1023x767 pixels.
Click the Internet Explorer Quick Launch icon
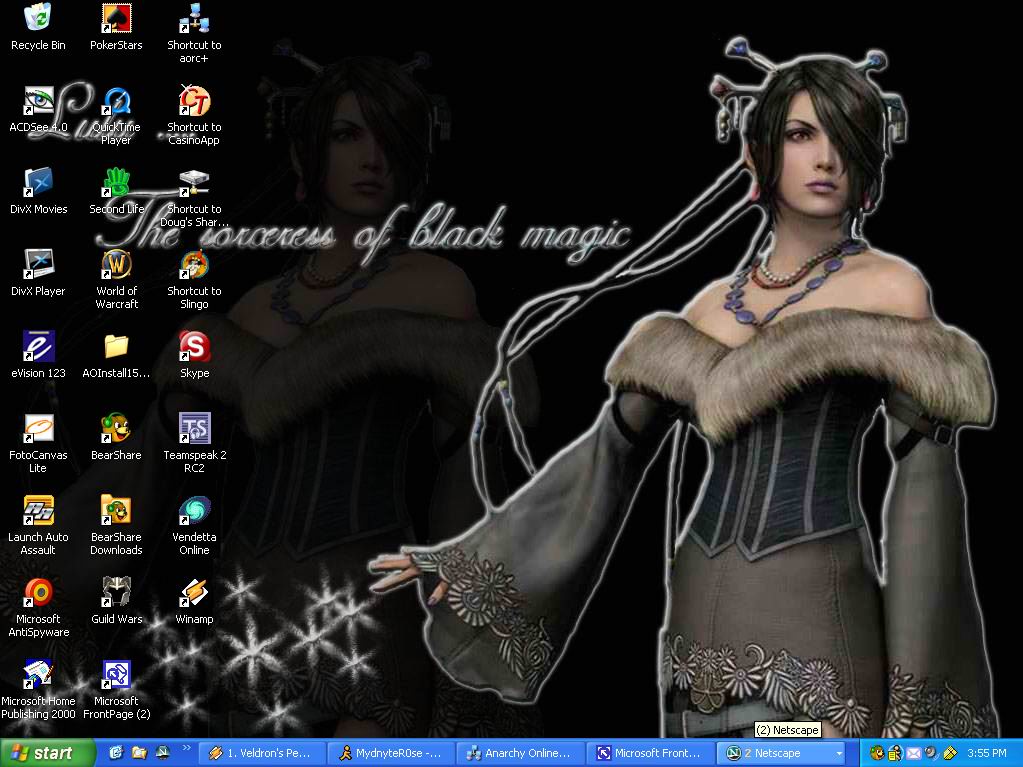point(116,753)
